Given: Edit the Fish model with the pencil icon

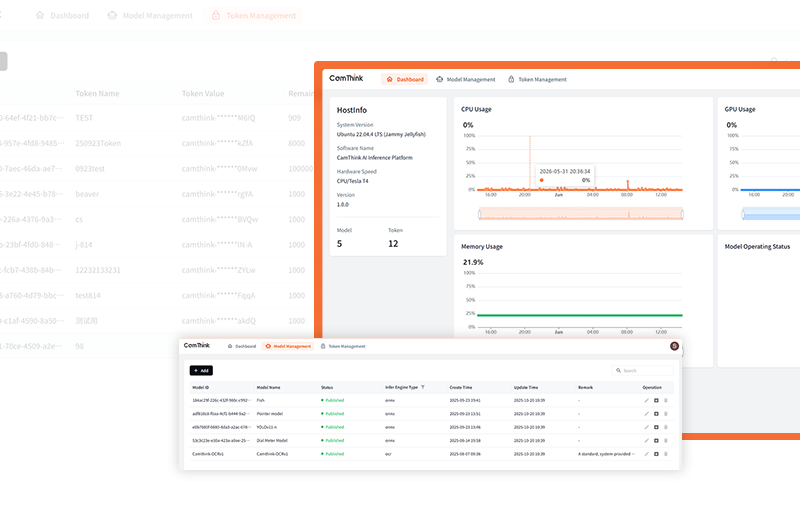Looking at the screenshot, I should point(646,401).
